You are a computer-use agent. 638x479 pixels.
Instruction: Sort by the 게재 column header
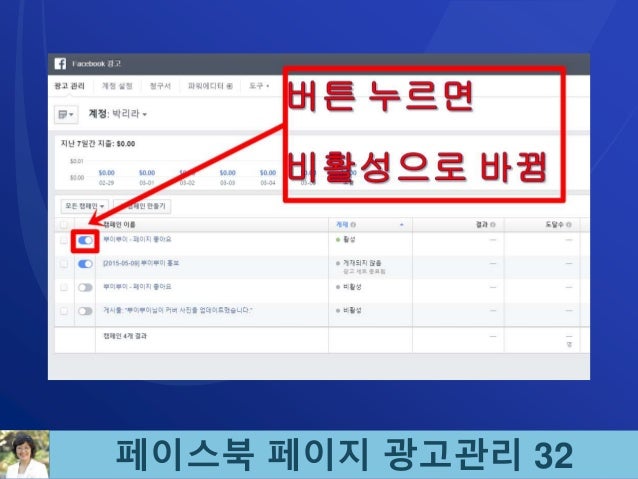342,225
